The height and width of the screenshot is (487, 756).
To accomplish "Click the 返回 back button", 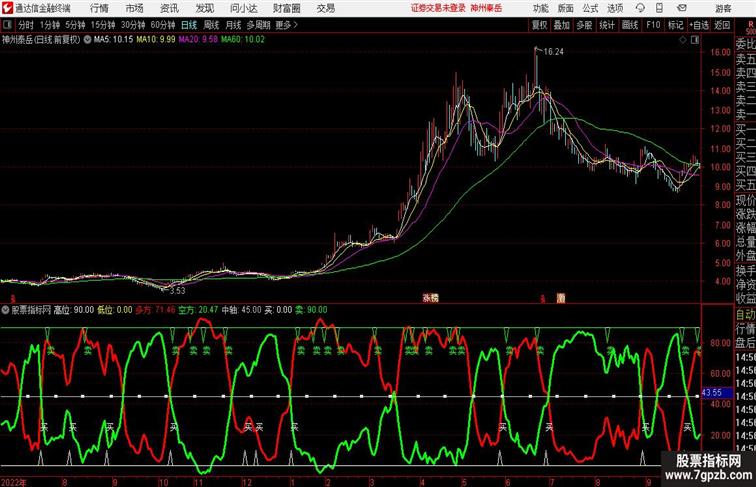I will (x=722, y=25).
